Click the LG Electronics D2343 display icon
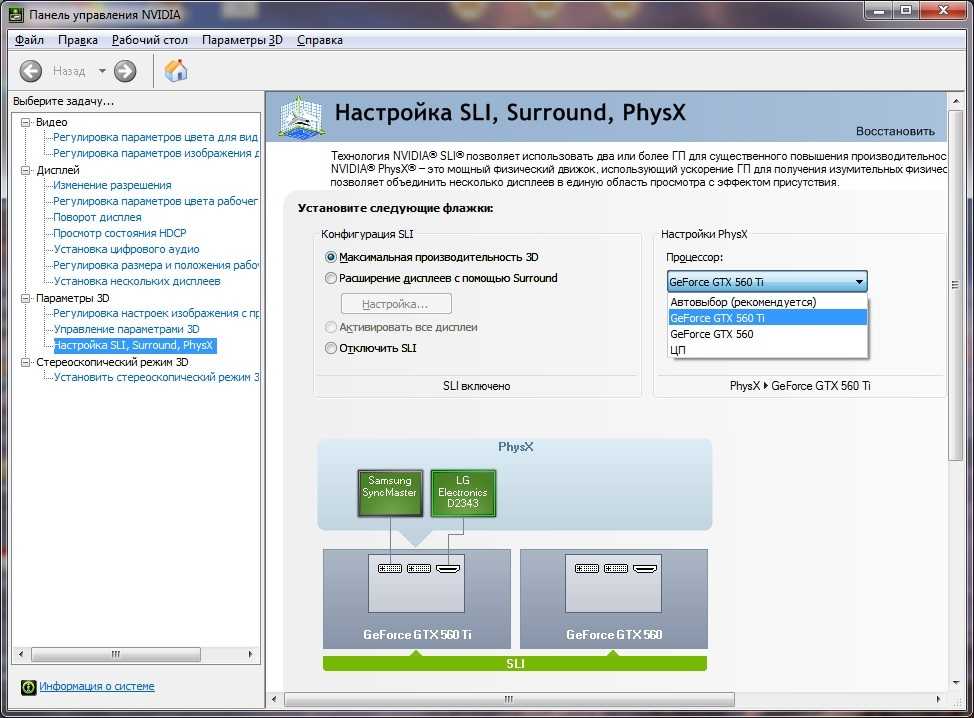974x718 pixels. click(x=463, y=493)
